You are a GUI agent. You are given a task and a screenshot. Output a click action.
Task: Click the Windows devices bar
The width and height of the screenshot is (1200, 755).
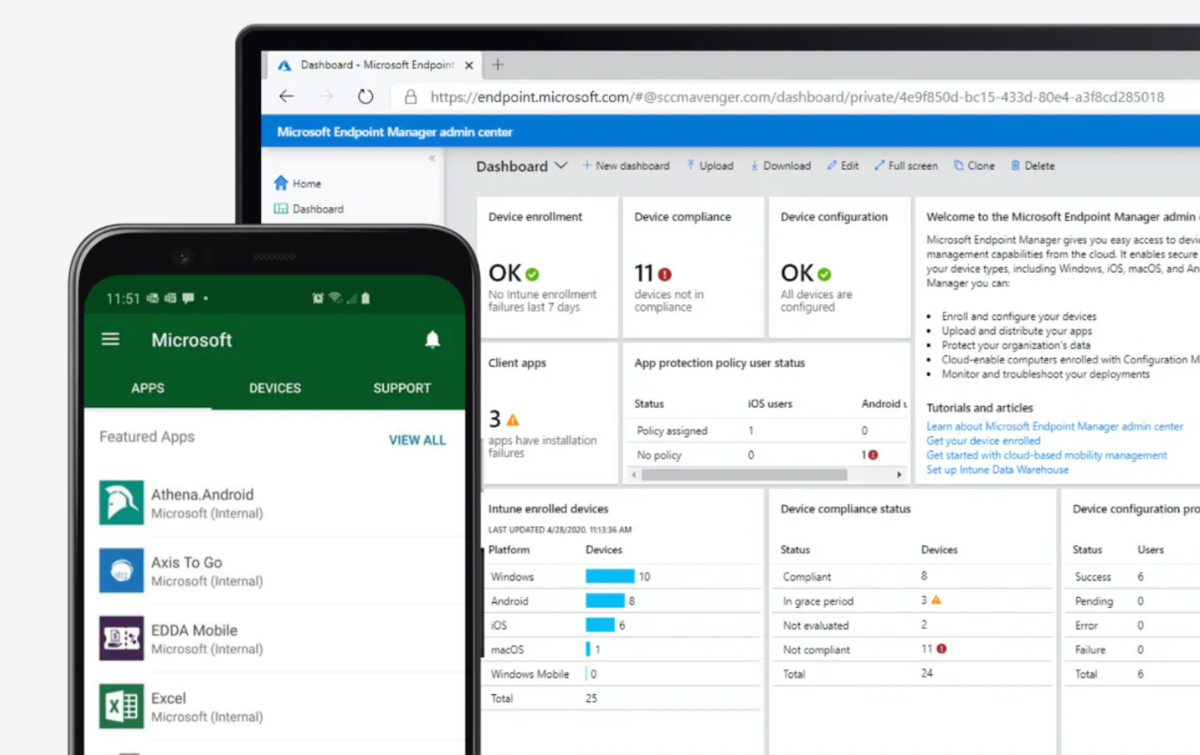(610, 576)
